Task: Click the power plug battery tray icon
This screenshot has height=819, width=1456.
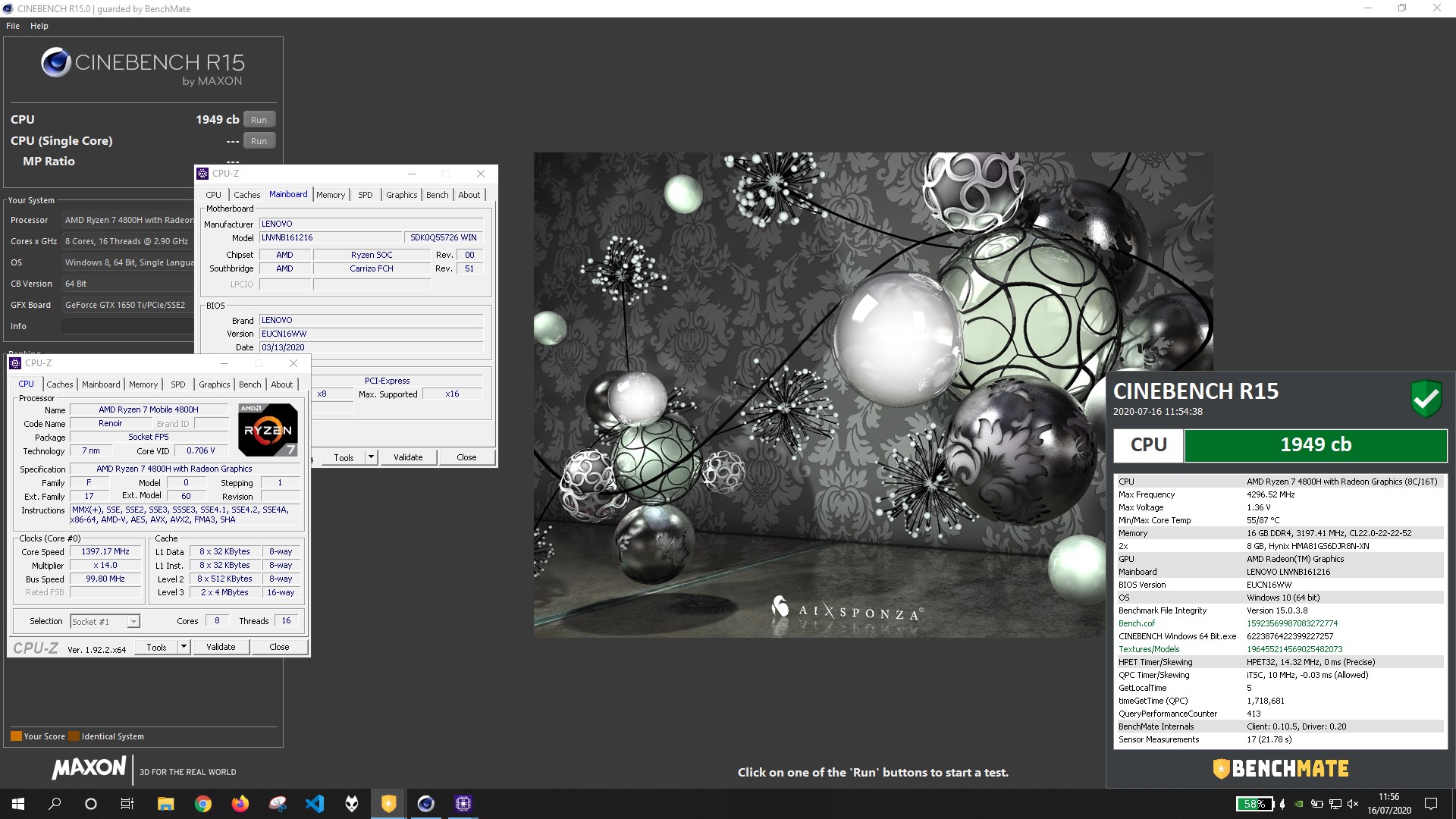Action: coord(1317,804)
